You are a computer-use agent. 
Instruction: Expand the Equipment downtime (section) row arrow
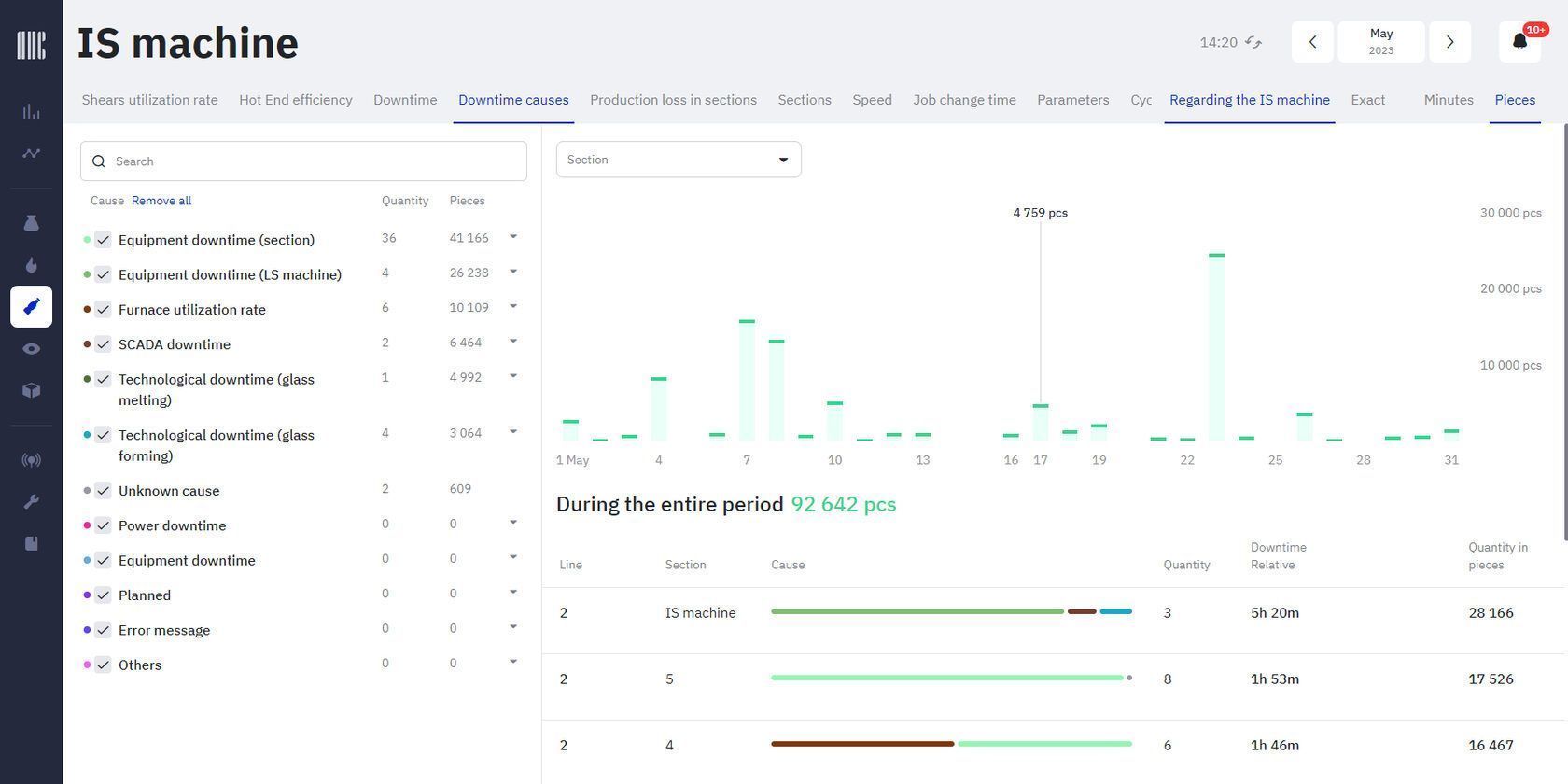click(x=513, y=237)
